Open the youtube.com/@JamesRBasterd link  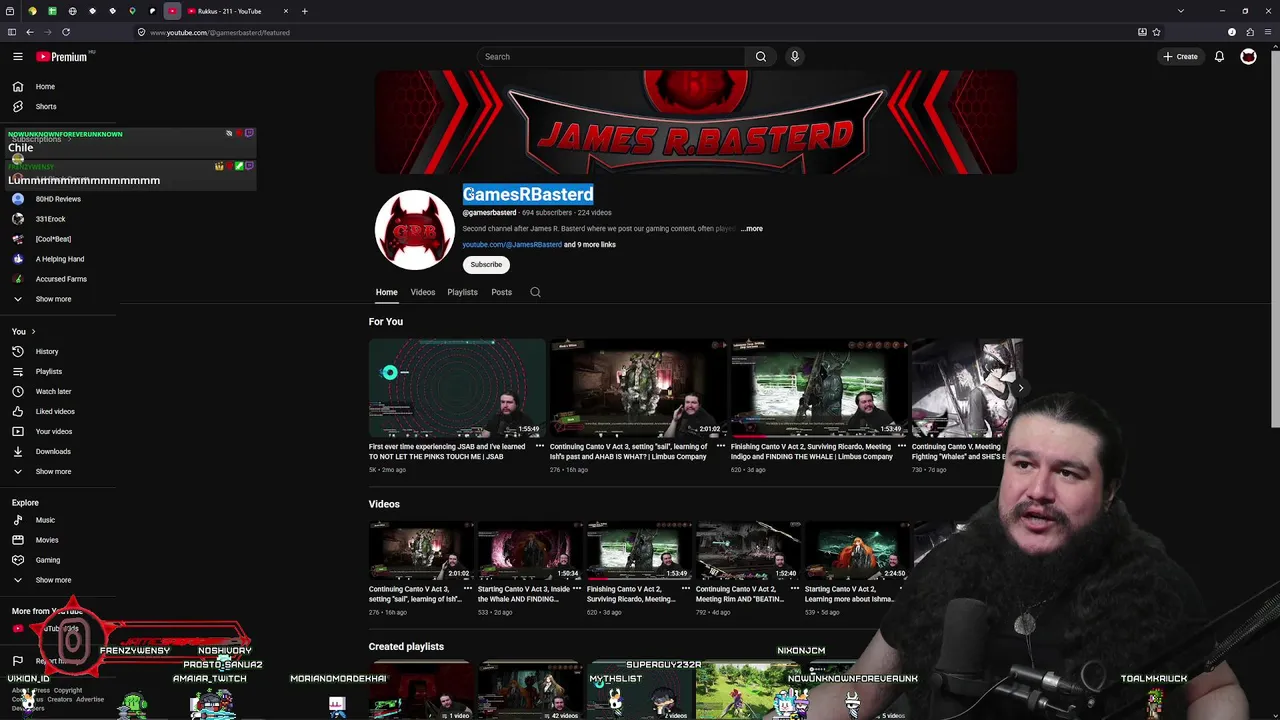(x=512, y=245)
